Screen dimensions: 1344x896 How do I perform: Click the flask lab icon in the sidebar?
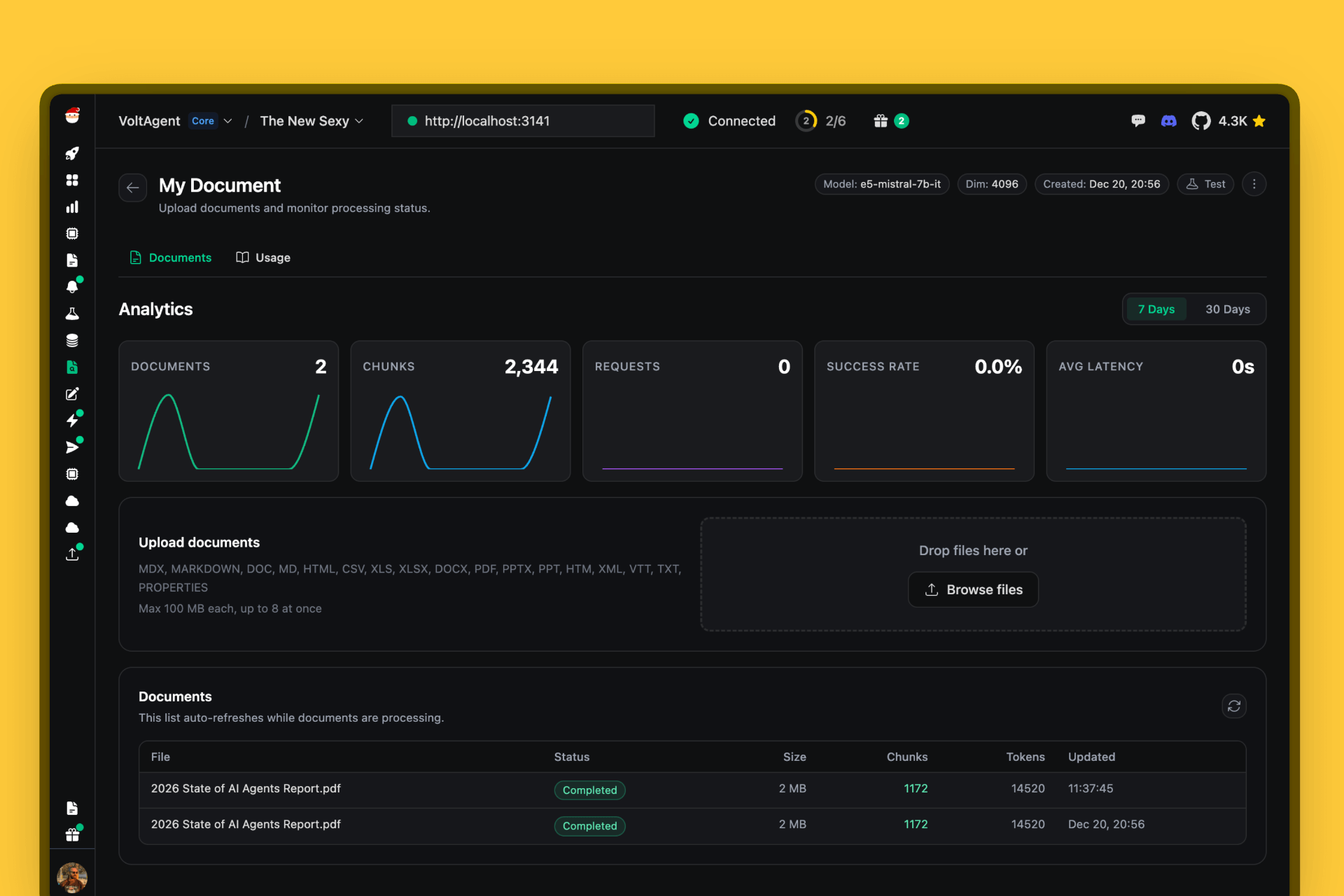coord(72,313)
